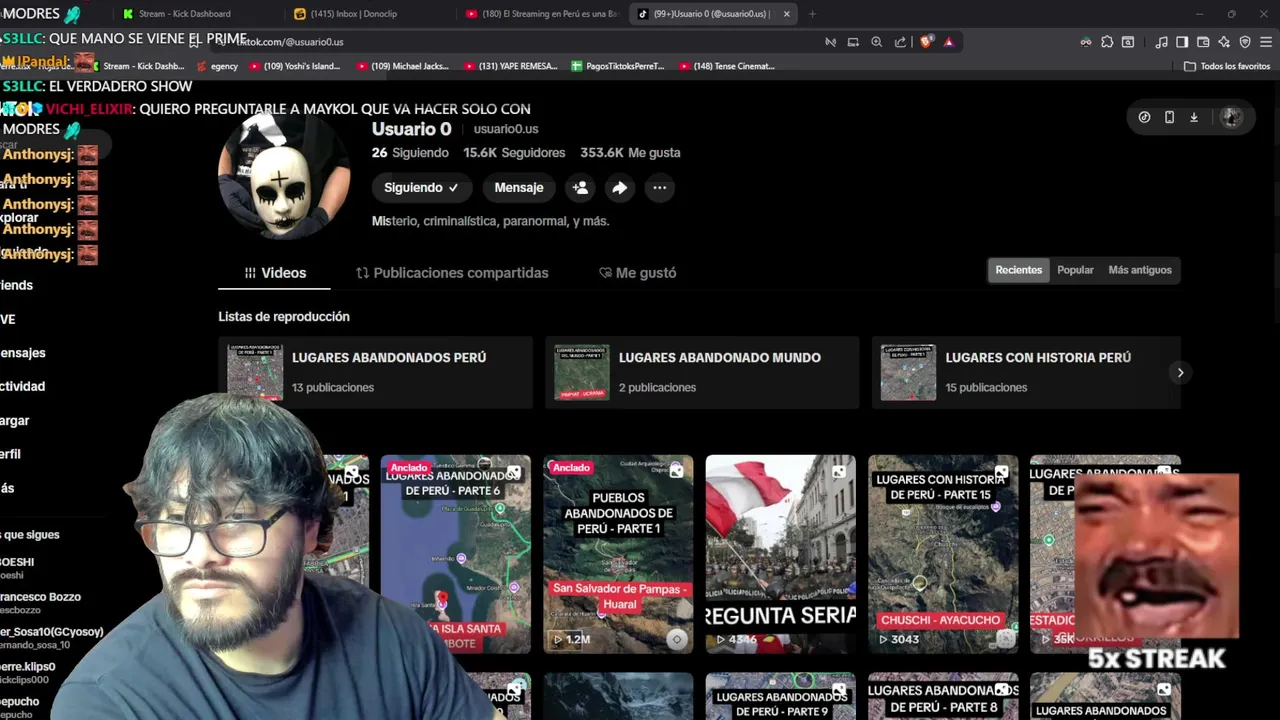This screenshot has width=1280, height=720.
Task: Toggle the Siguiendo follow button
Action: 421,187
